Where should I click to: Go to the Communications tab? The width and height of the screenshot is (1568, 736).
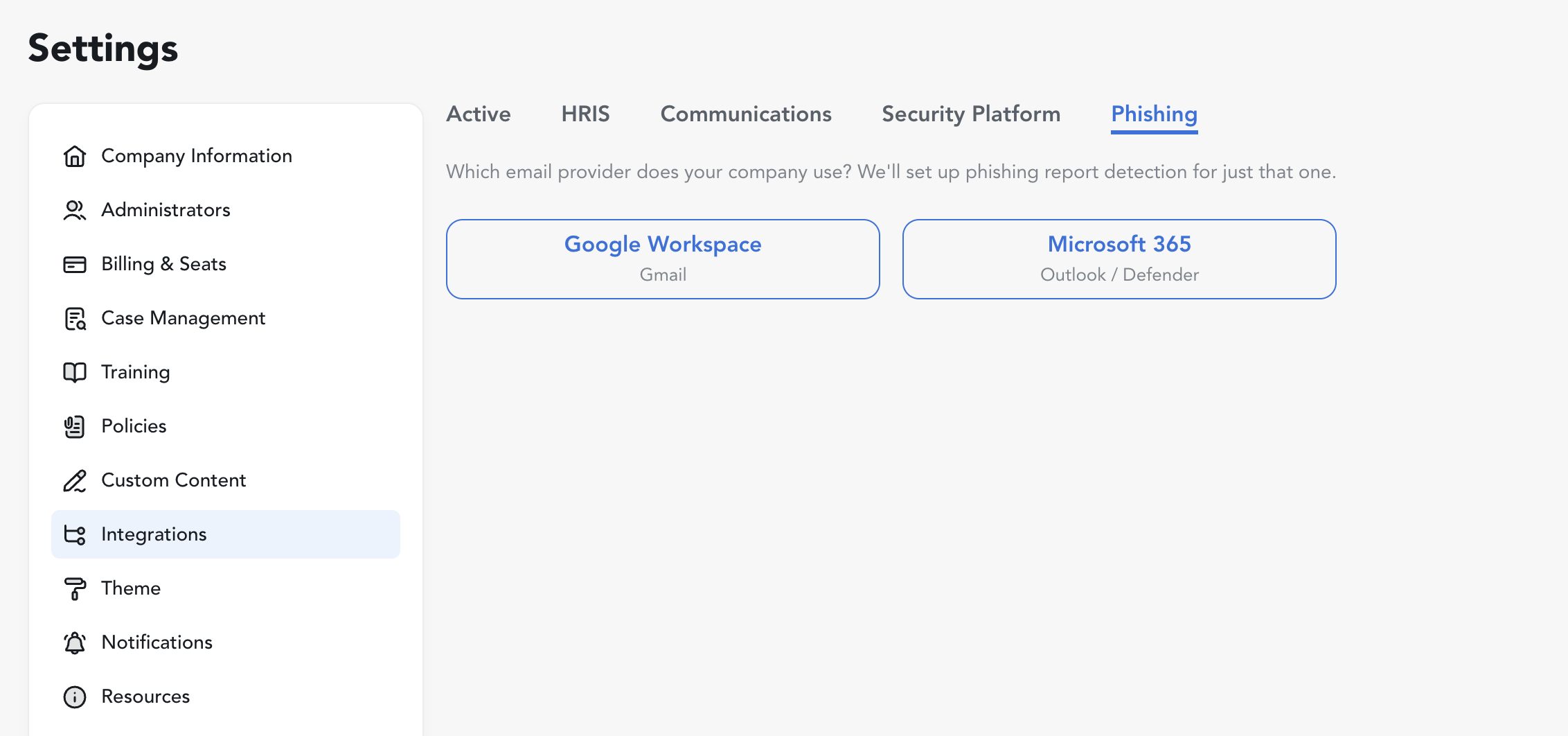(x=746, y=114)
